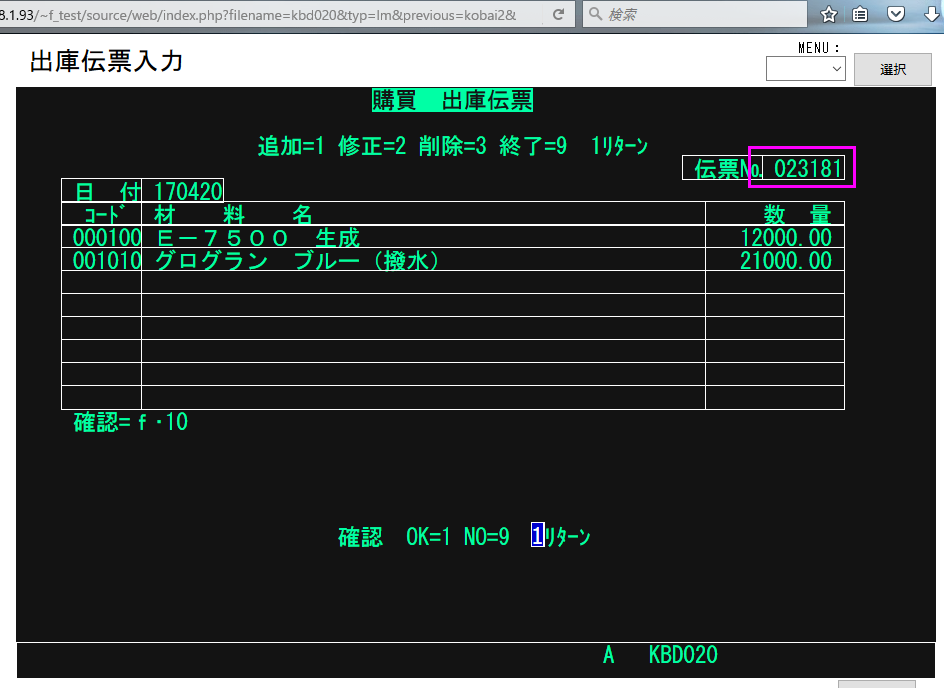Open the bookmarks list icon
944x688 pixels.
(x=860, y=14)
